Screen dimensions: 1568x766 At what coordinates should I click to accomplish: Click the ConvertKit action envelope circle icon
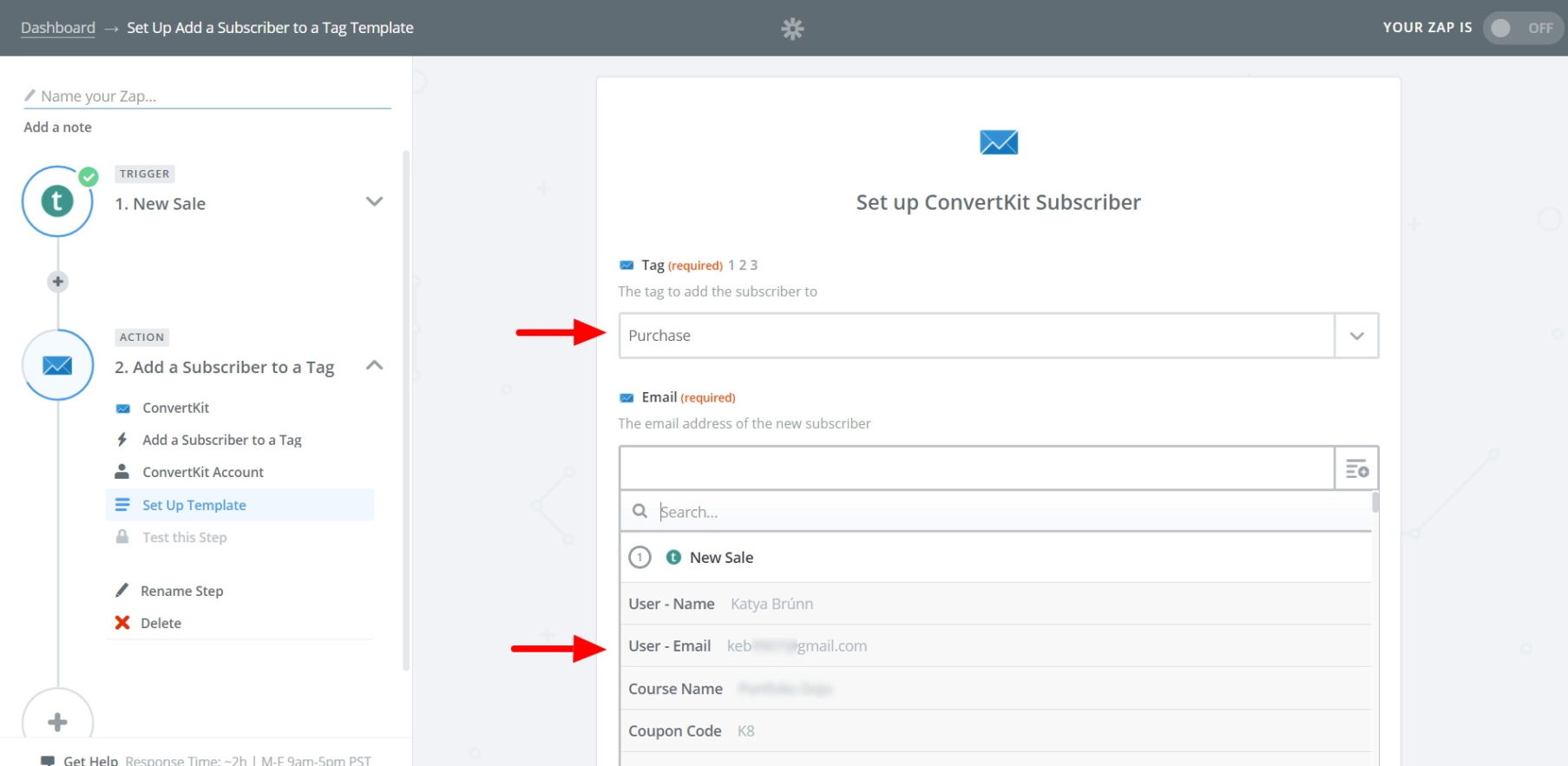(x=57, y=365)
